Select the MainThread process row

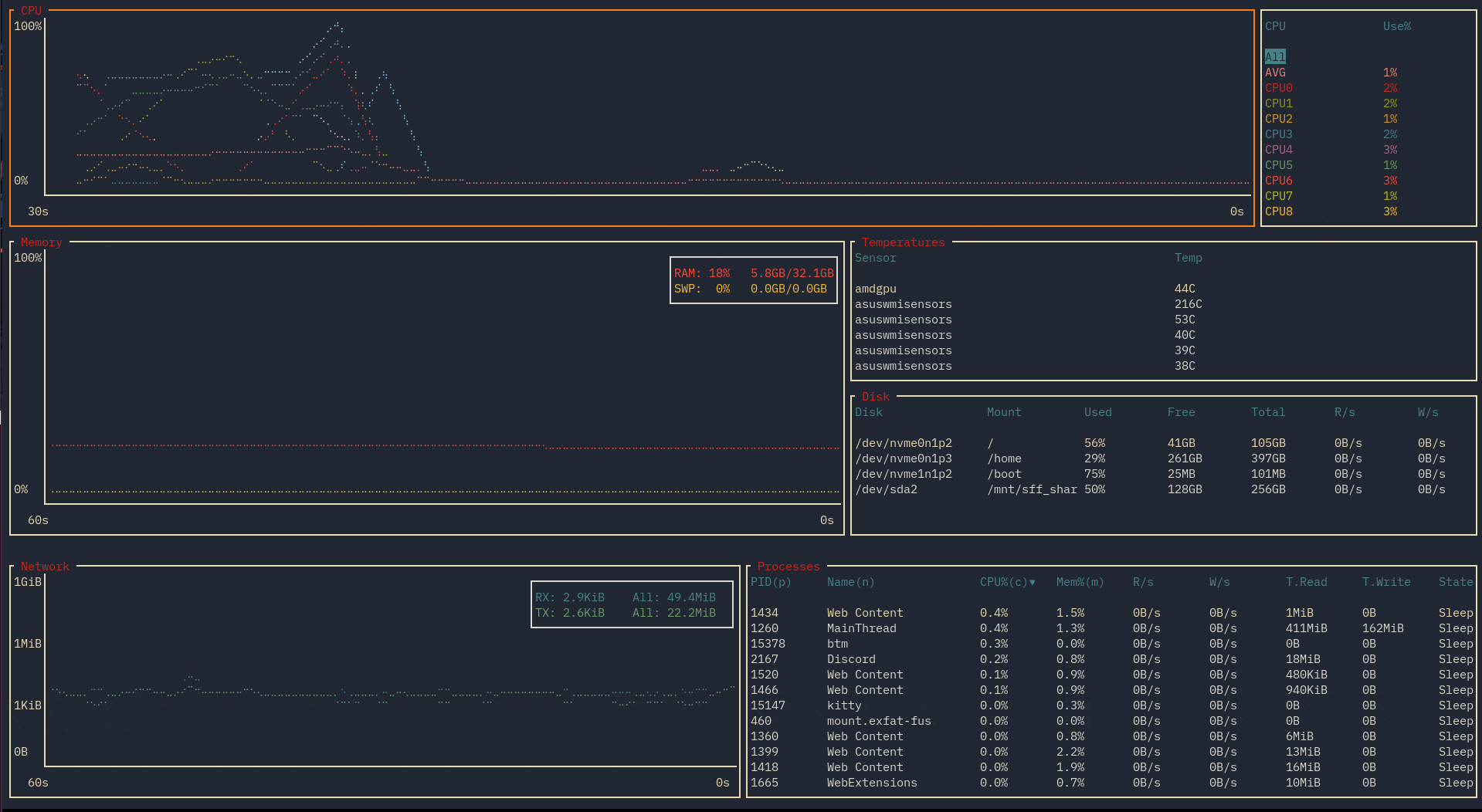(1112, 628)
